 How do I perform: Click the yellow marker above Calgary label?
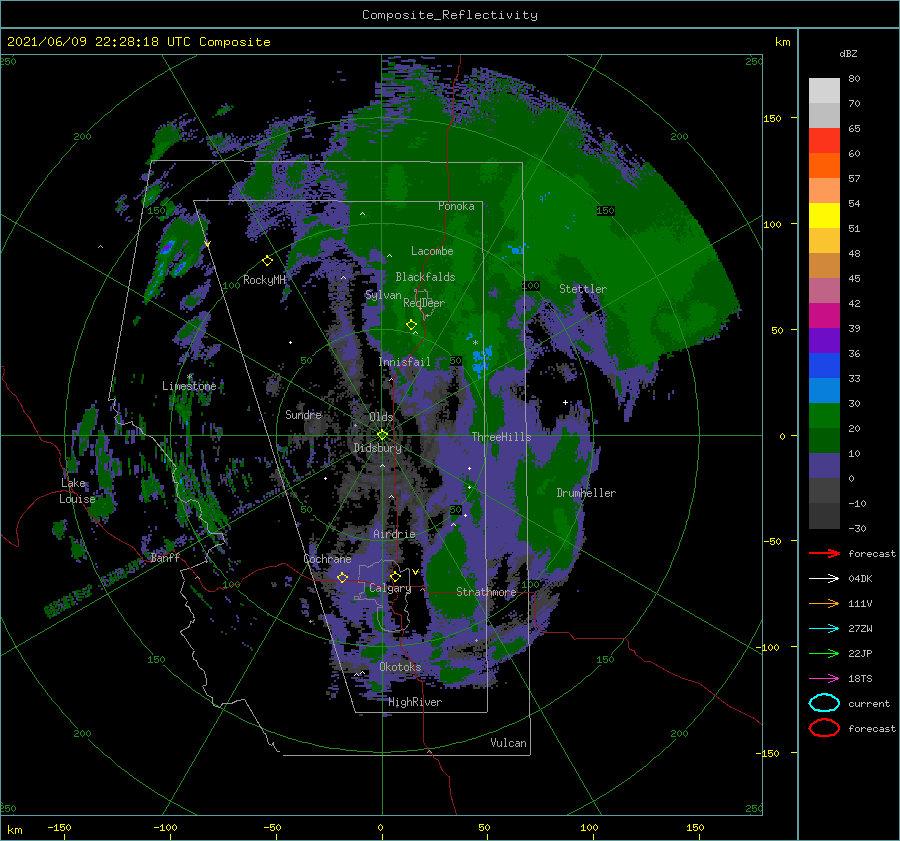click(395, 576)
